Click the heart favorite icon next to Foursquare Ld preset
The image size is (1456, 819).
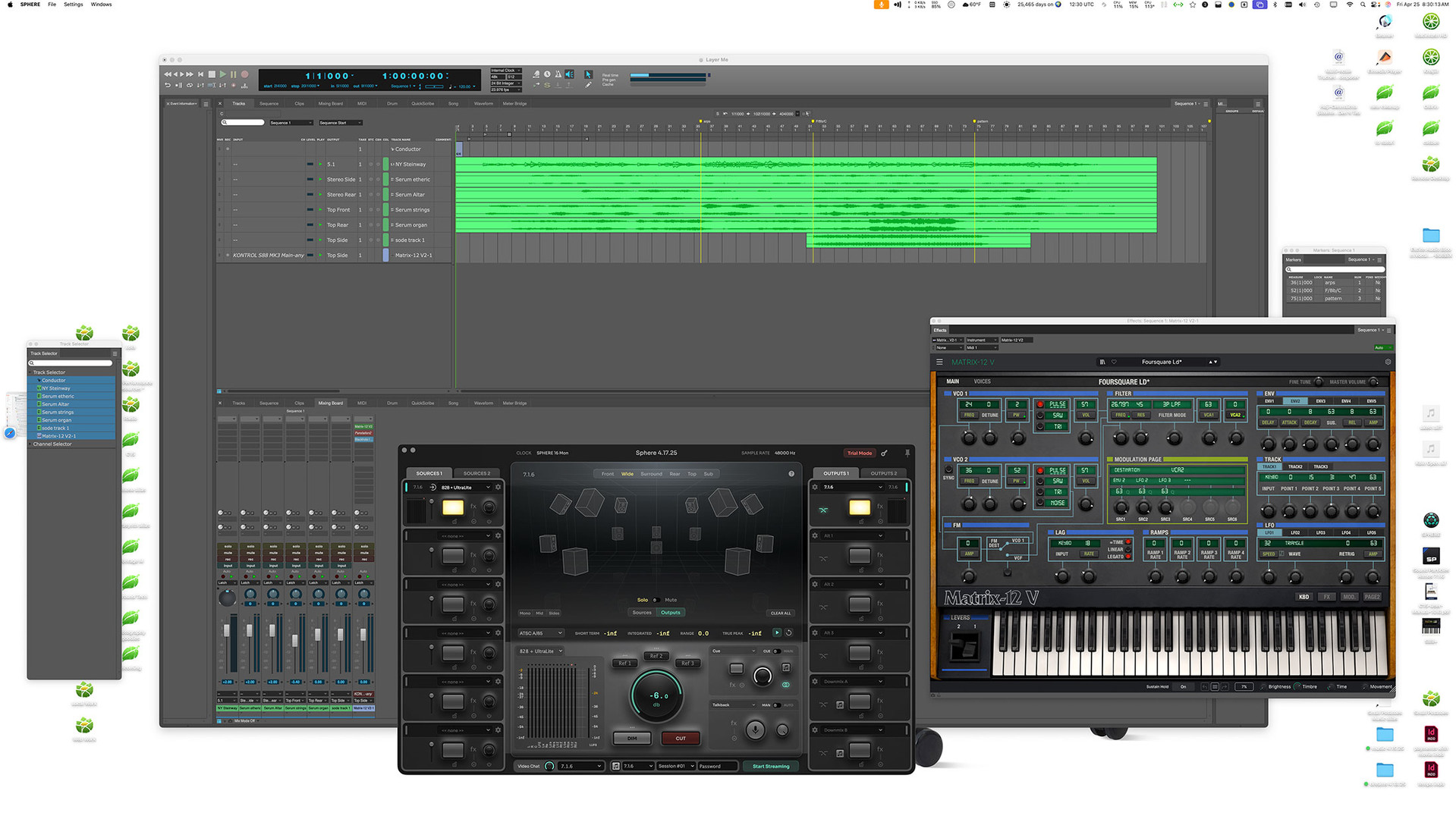[1114, 362]
